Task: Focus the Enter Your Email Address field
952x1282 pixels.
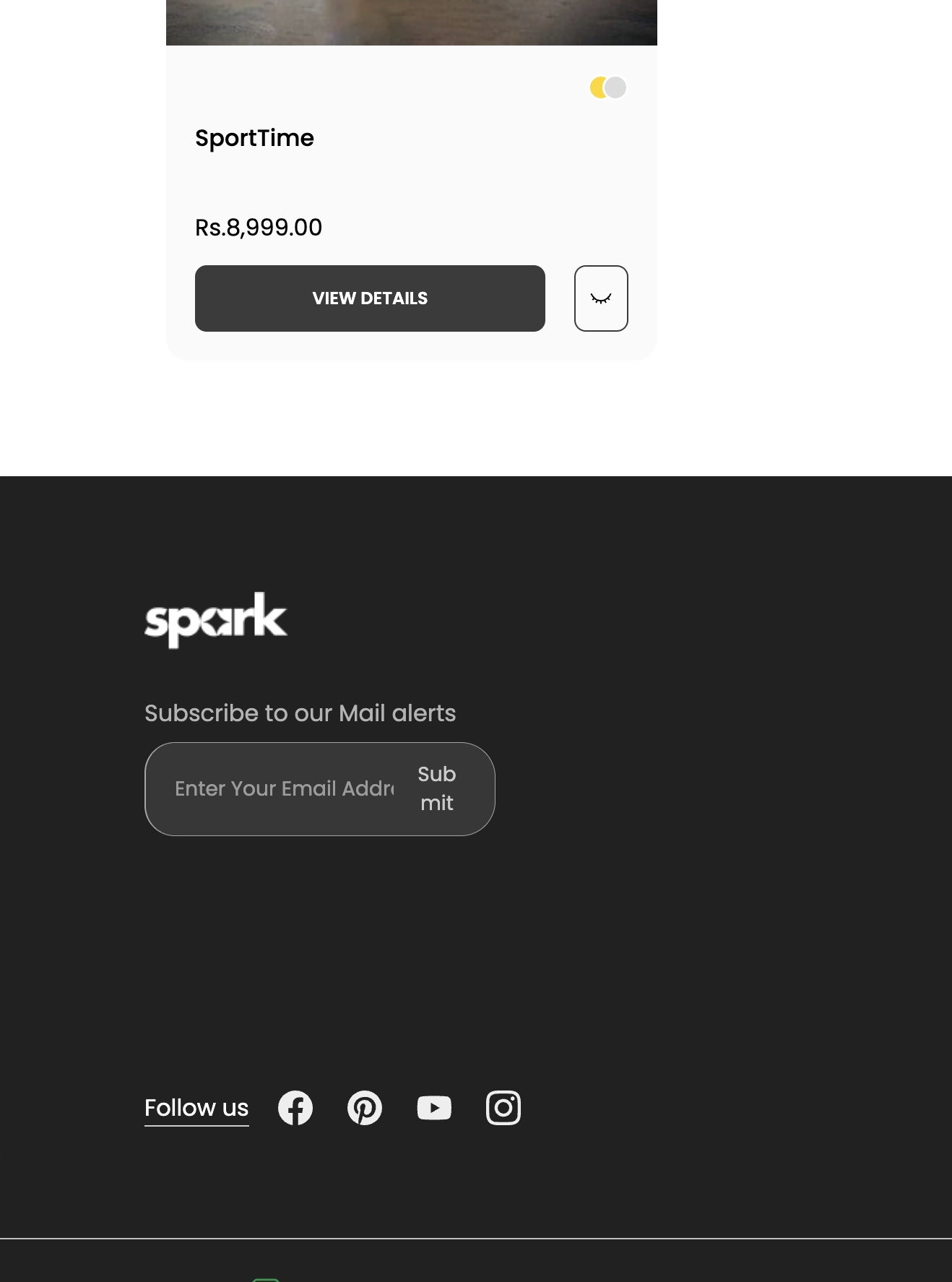Action: 285,788
